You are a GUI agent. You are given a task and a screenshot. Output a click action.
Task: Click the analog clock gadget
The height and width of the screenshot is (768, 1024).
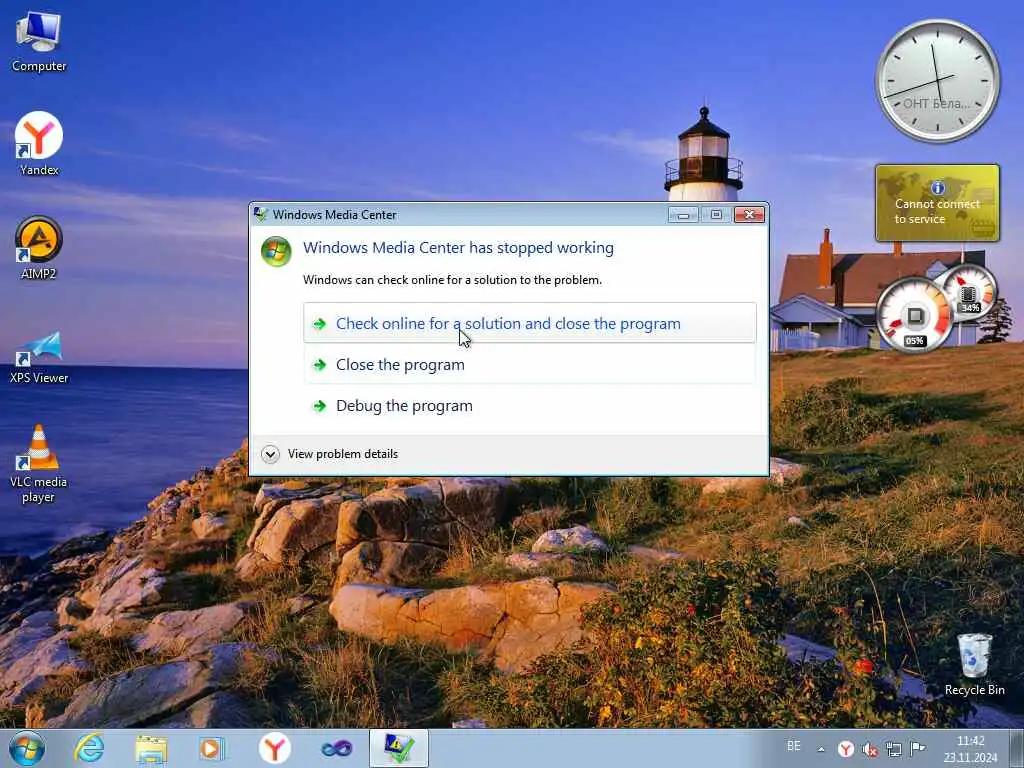pyautogui.click(x=938, y=81)
